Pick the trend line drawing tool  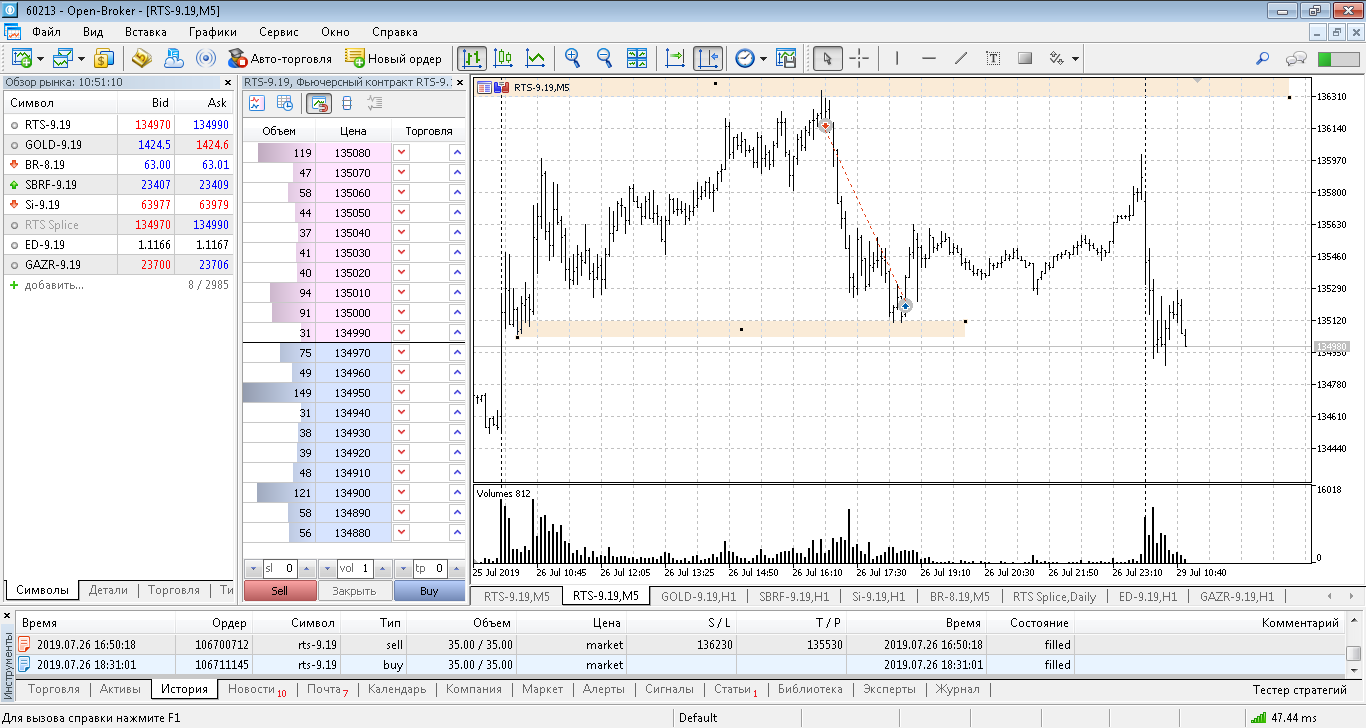point(961,58)
